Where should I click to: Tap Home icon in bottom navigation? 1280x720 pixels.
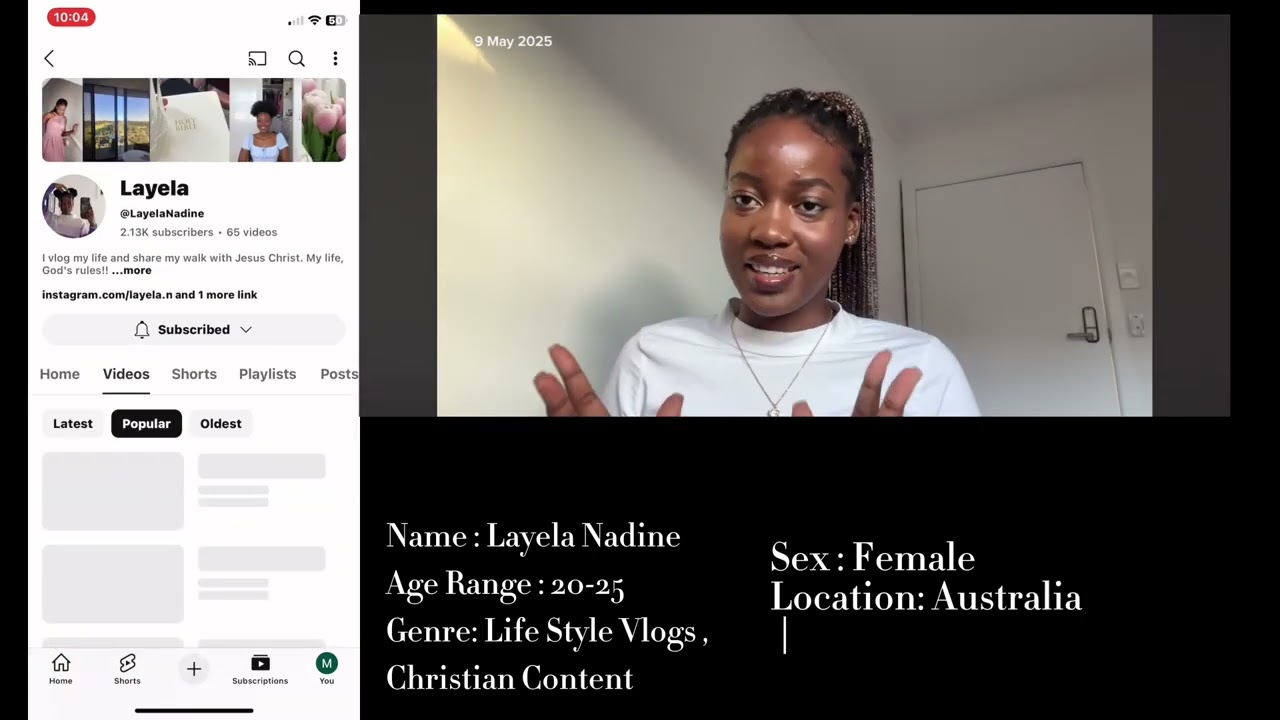tap(61, 669)
